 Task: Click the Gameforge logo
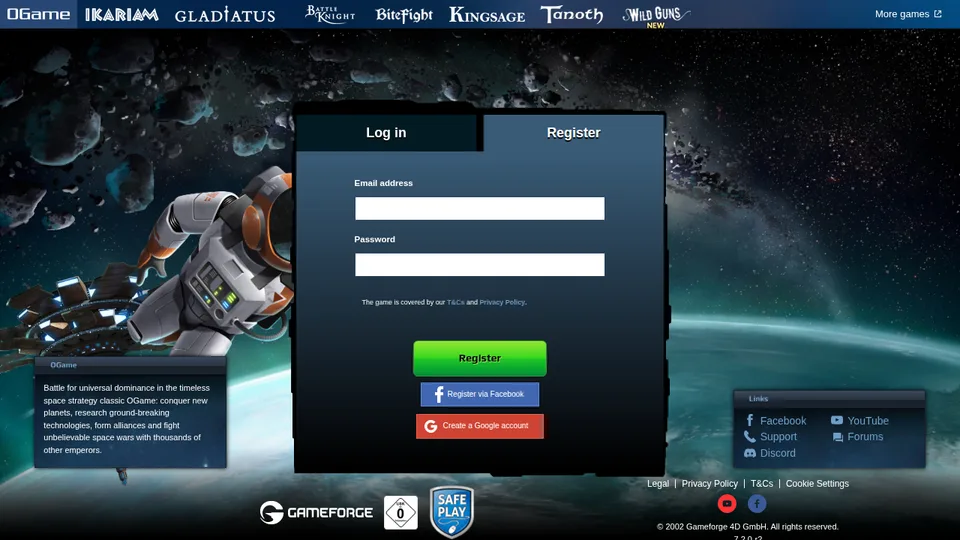tap(316, 512)
